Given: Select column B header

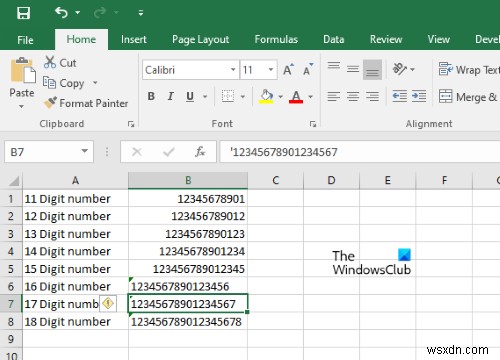Looking at the screenshot, I should pos(188,181).
